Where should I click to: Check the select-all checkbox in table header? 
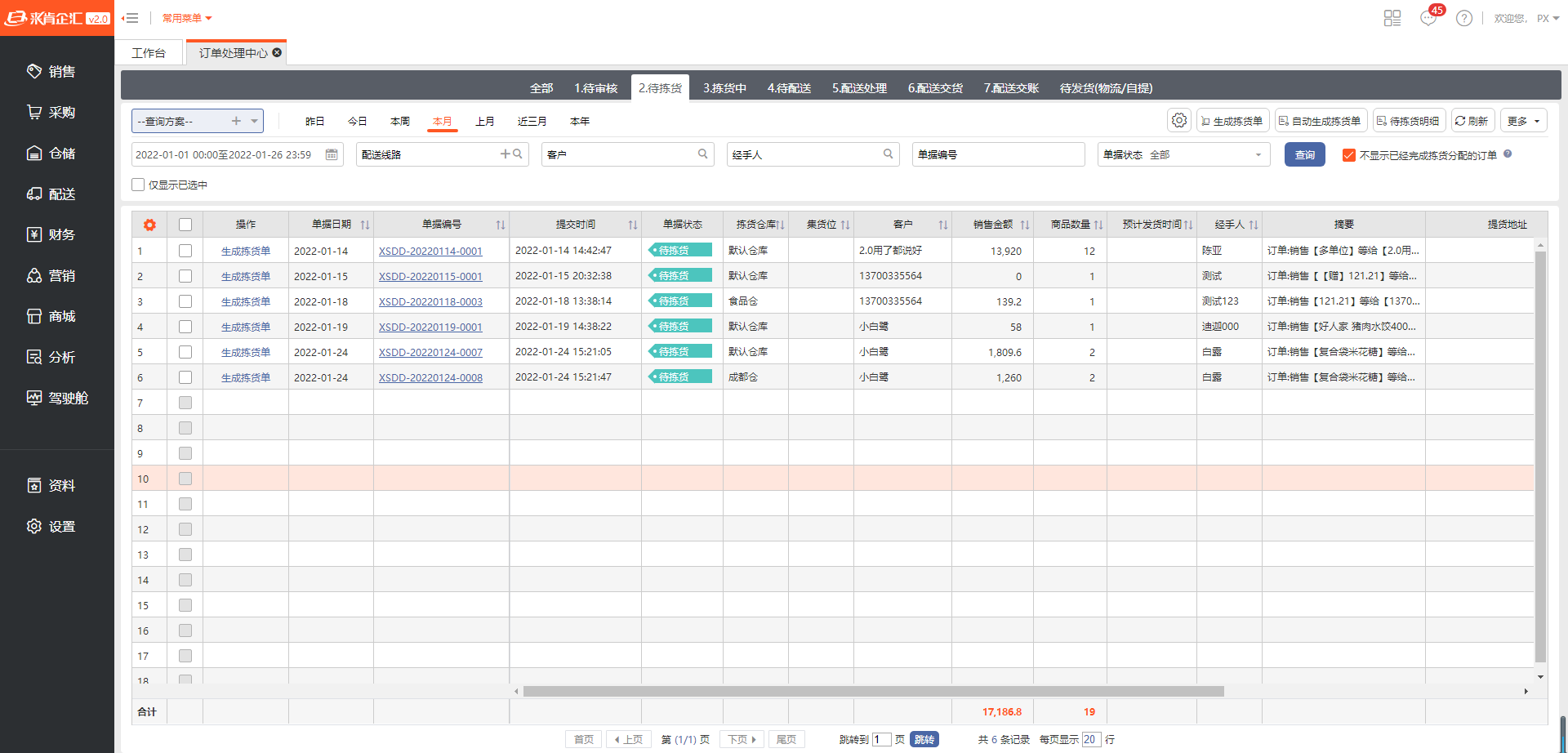pyautogui.click(x=185, y=225)
